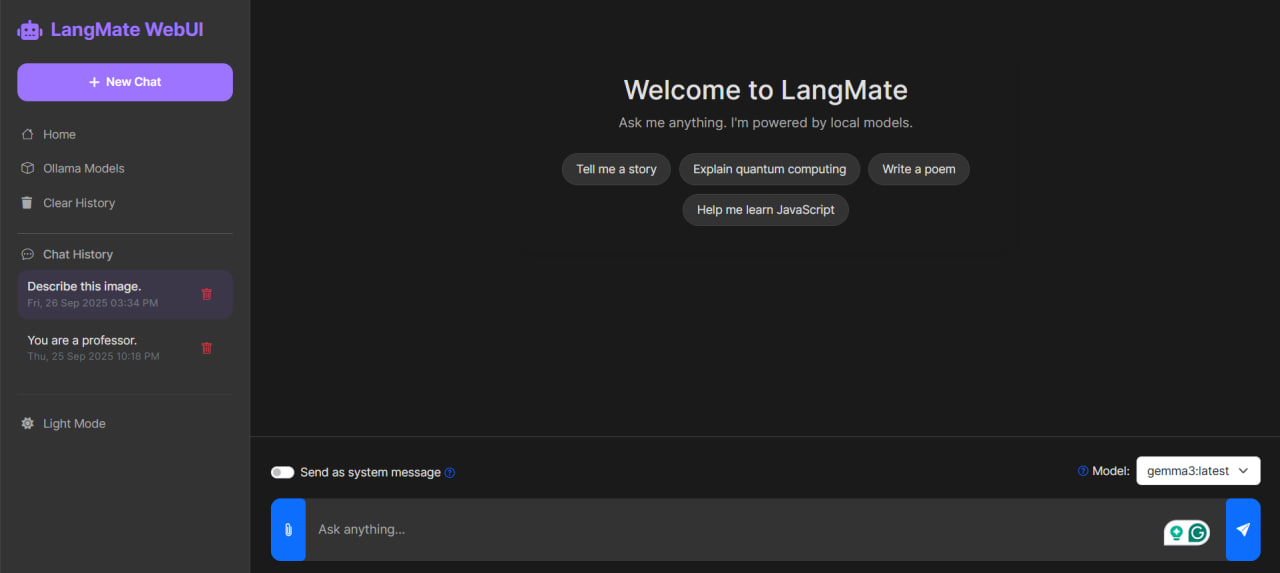Click the LangMate robot logo icon
The width and height of the screenshot is (1280, 573).
tap(30, 30)
